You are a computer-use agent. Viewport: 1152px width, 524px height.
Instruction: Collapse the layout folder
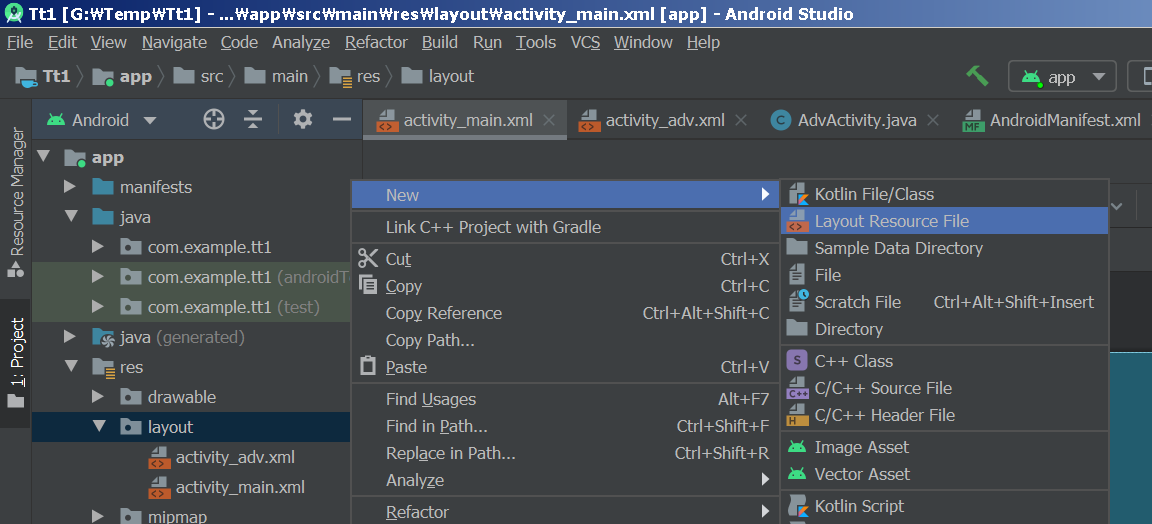tap(98, 426)
